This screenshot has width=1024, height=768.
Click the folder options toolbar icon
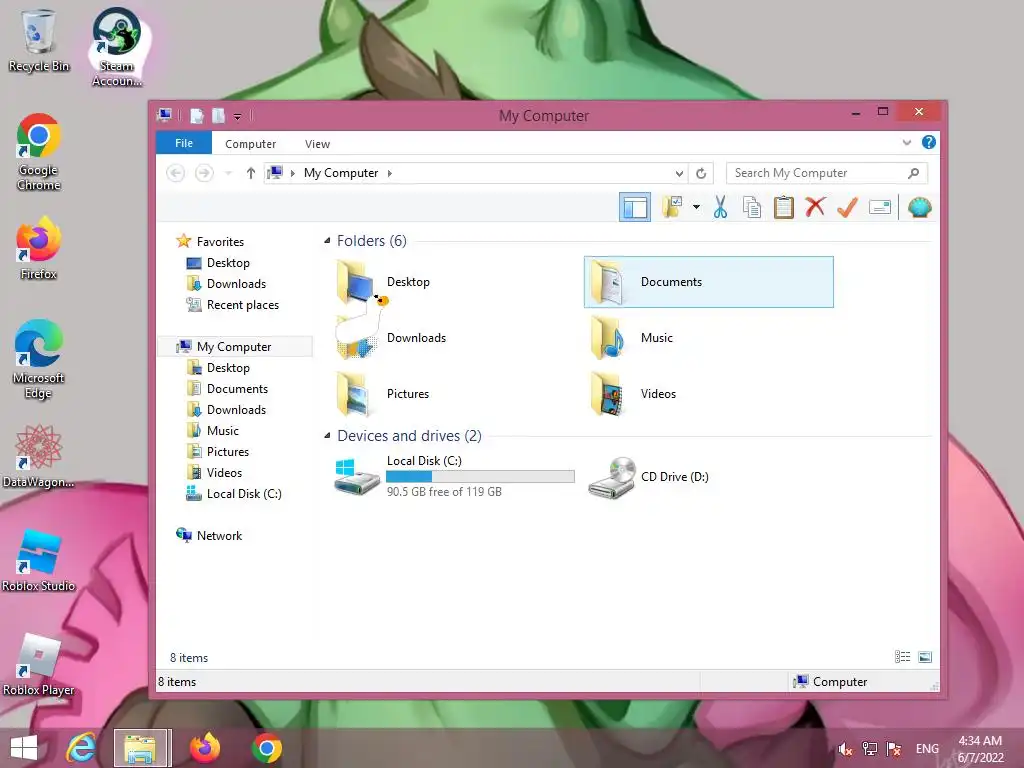tap(671, 207)
